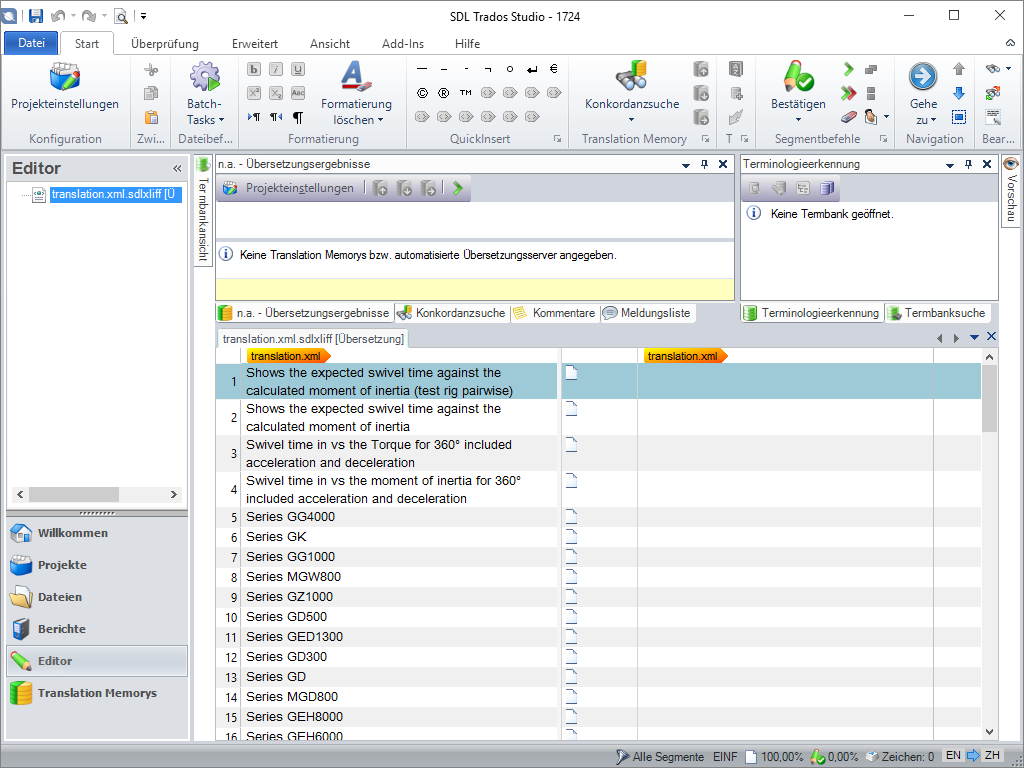Viewport: 1024px width, 768px height.
Task: Switch to the Meldungsliste panel tab
Action: 647,313
